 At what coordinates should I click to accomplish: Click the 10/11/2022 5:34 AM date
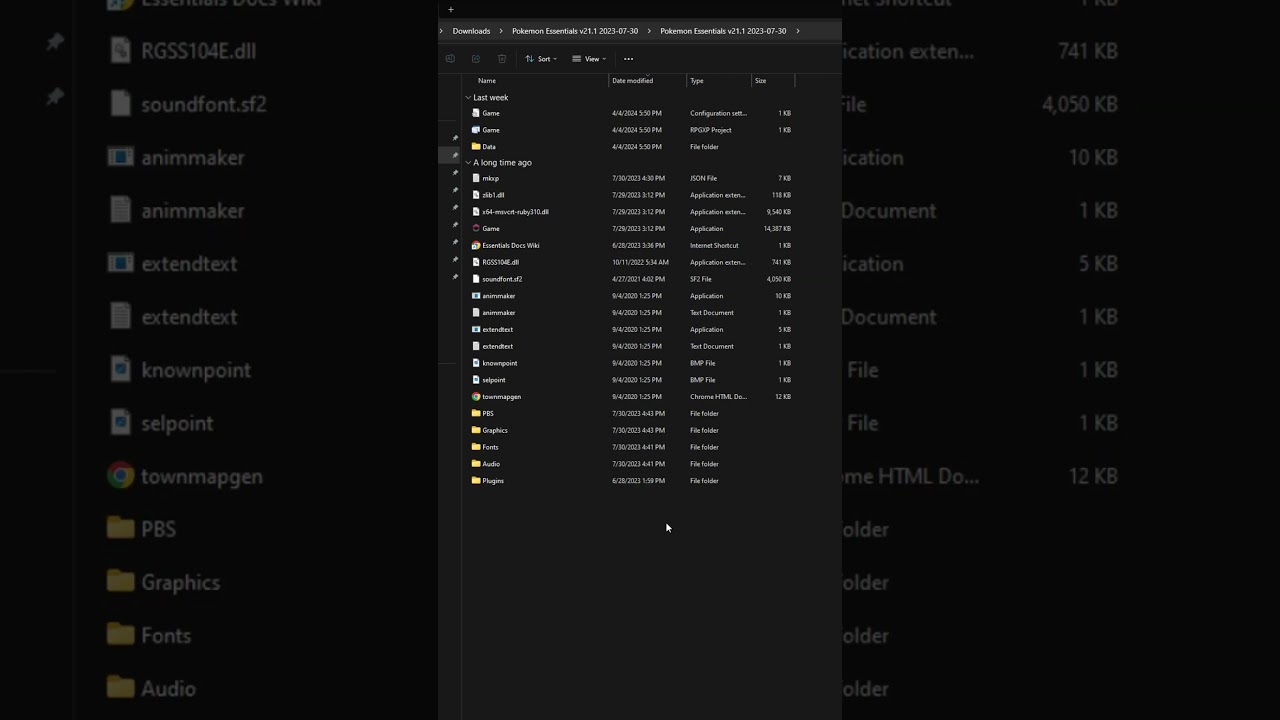click(640, 262)
